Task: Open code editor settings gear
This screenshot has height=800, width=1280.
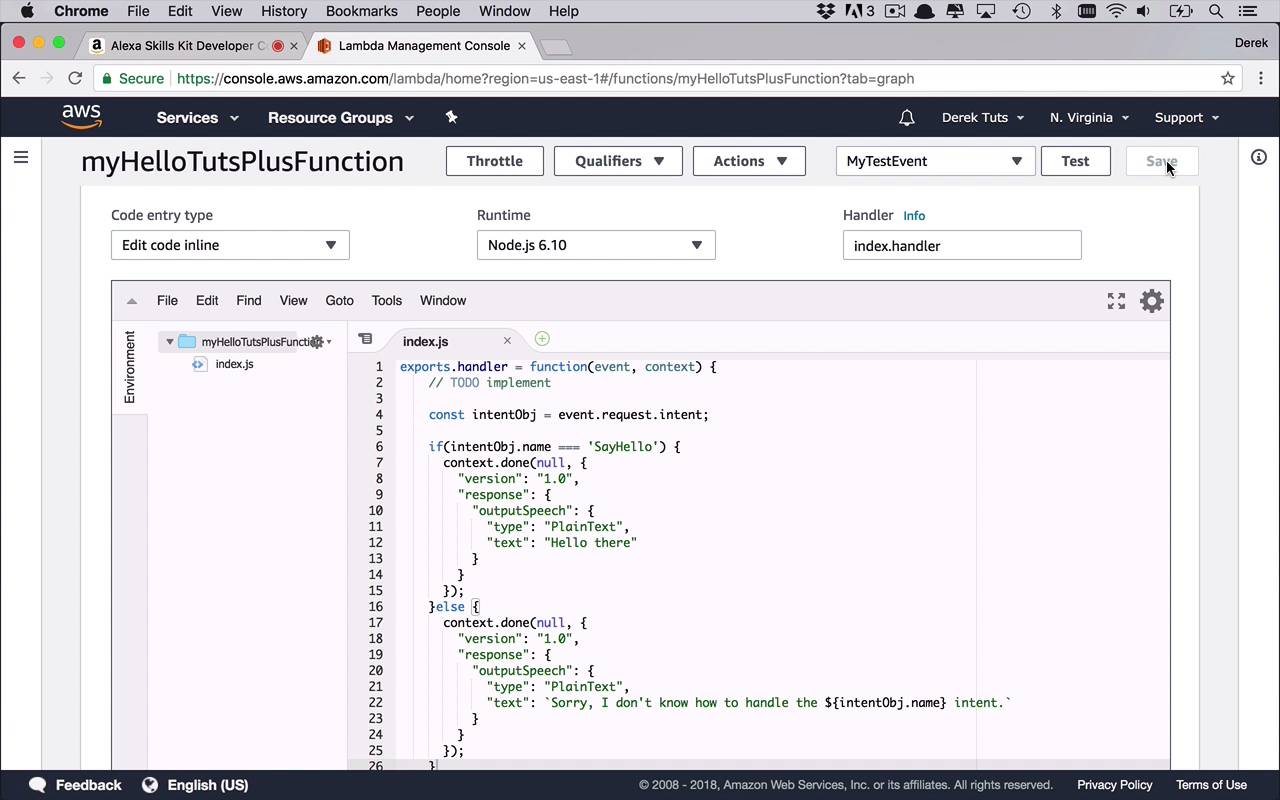Action: tap(1152, 301)
